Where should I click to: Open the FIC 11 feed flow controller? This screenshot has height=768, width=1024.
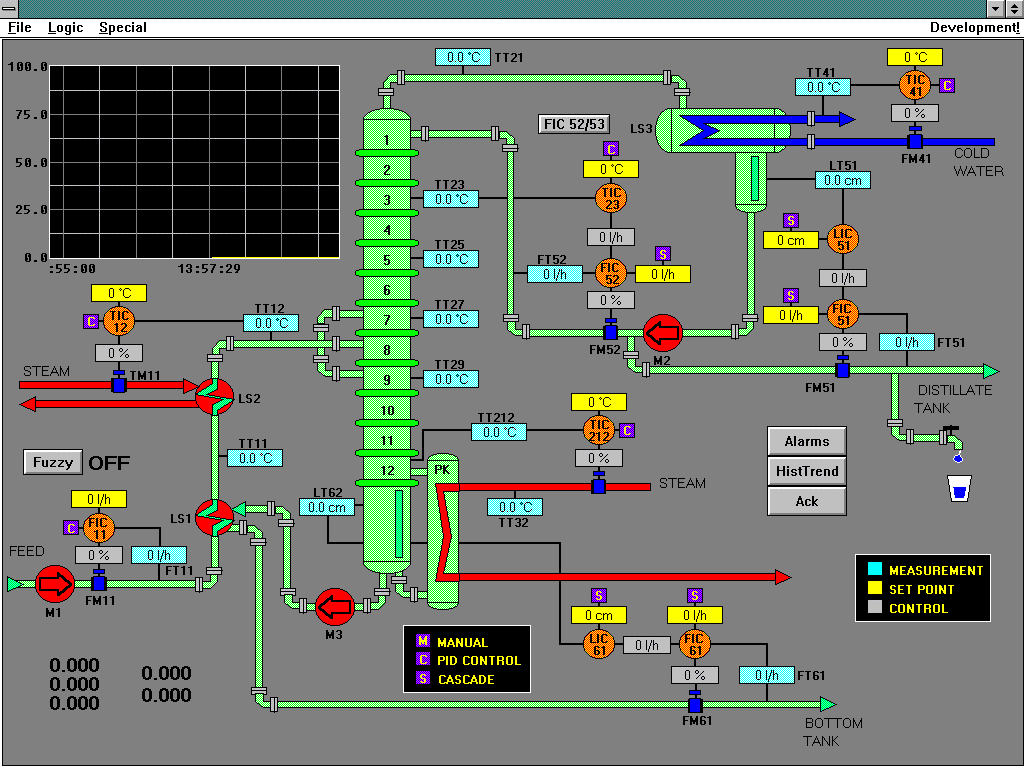[97, 526]
